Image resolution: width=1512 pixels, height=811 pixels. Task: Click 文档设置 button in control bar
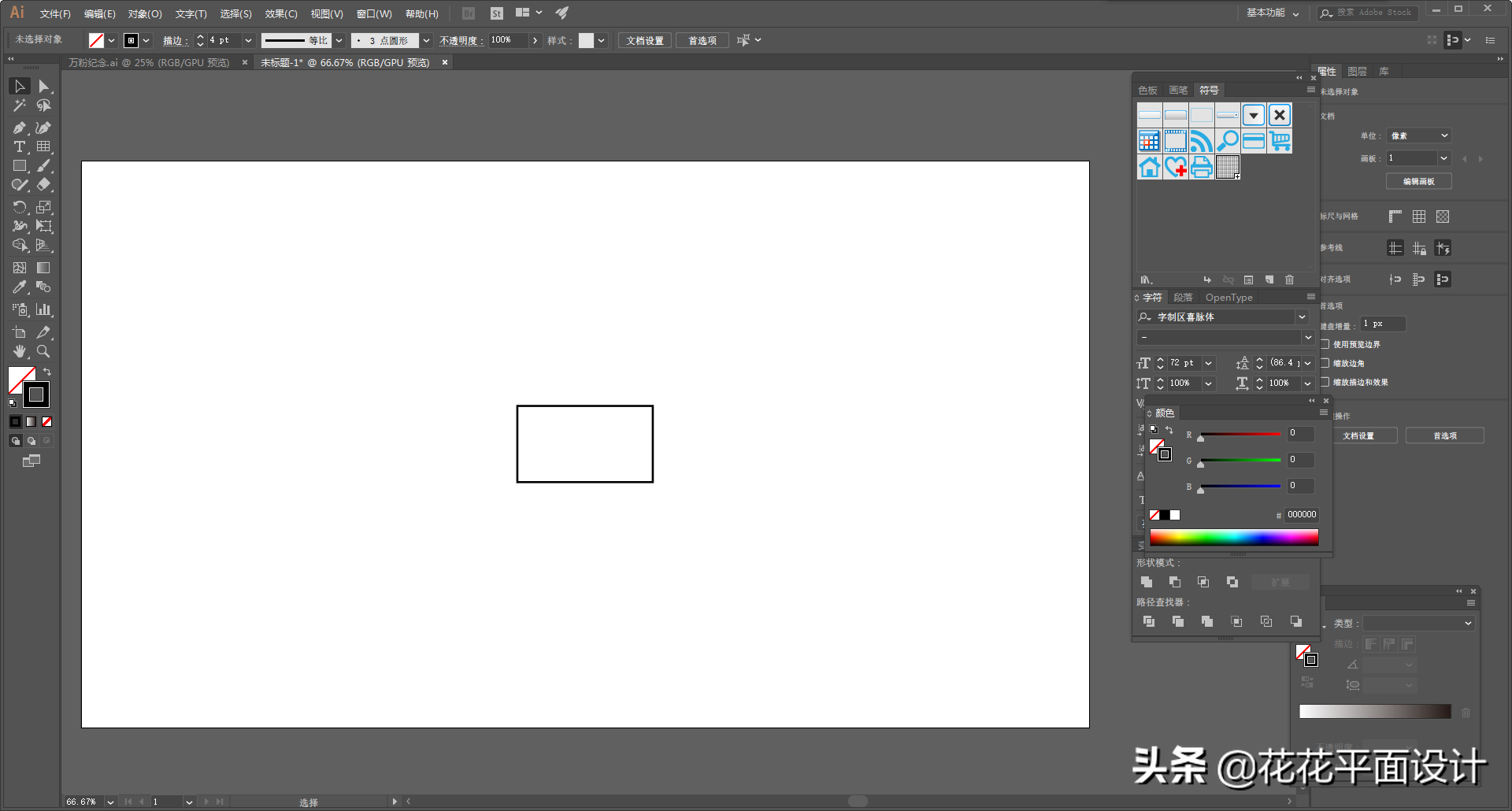645,40
